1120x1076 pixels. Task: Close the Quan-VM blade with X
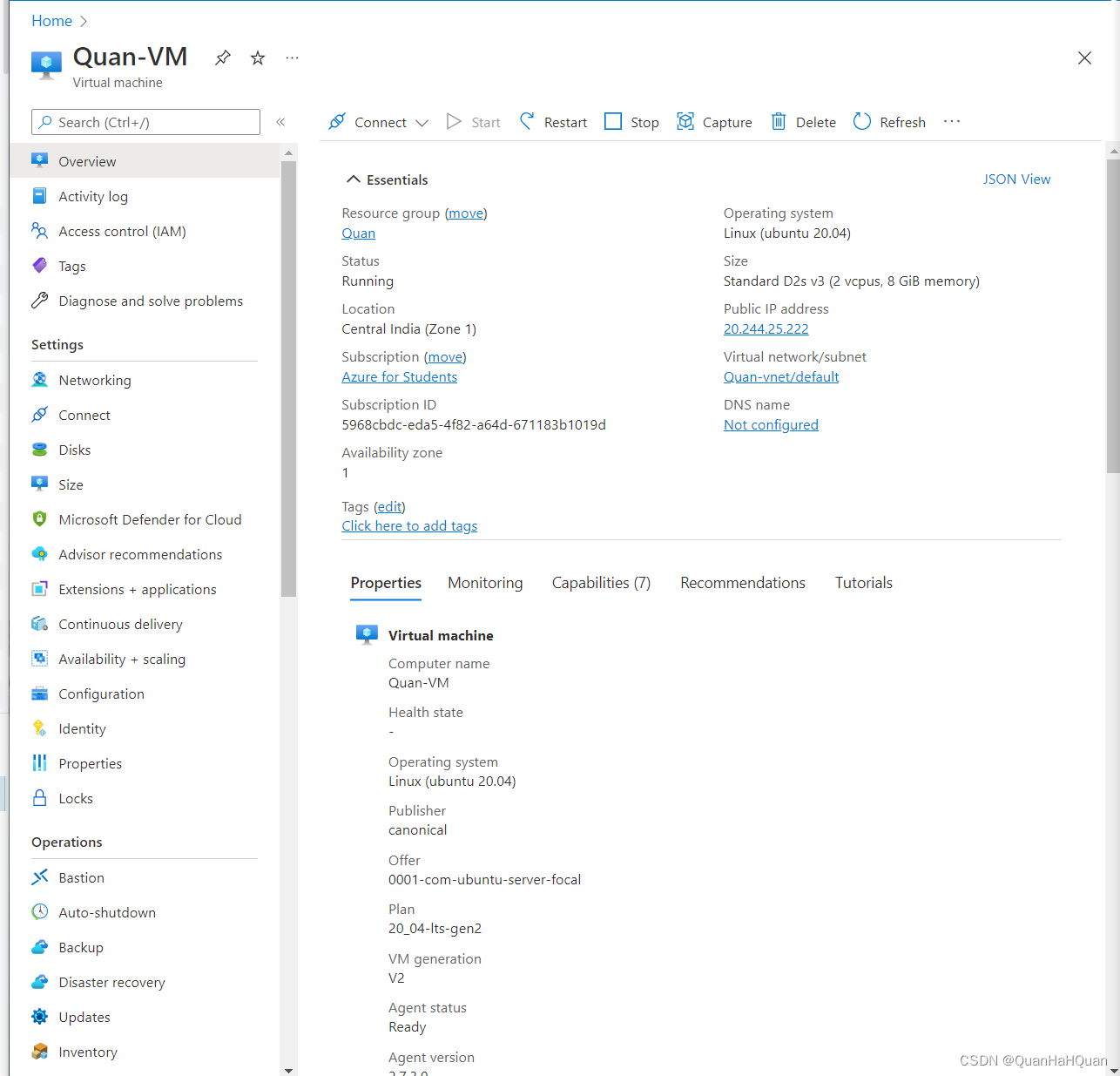pos(1084,58)
